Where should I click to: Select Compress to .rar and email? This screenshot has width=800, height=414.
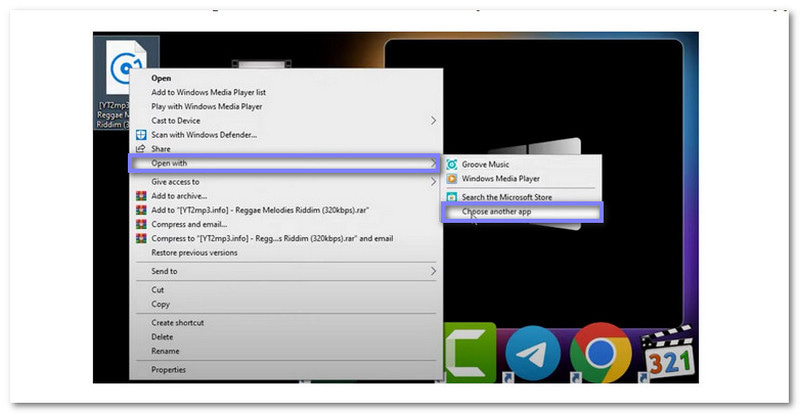[272, 238]
